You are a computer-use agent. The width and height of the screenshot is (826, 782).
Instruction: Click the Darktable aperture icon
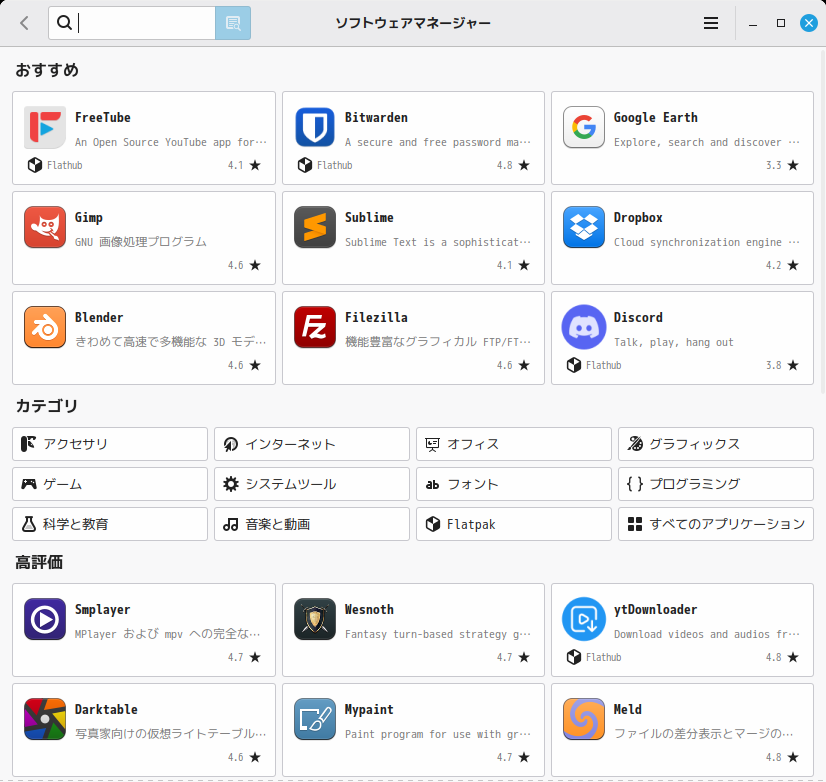pyautogui.click(x=45, y=719)
